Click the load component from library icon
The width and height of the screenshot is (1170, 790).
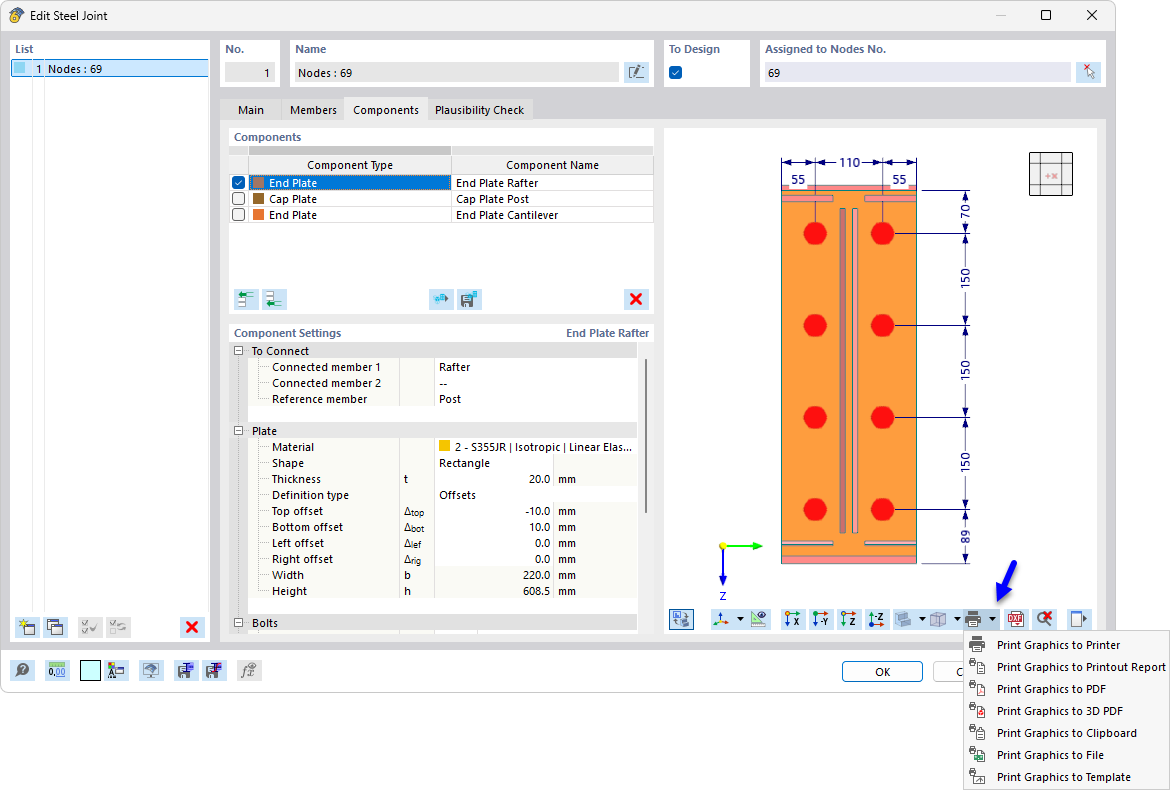pyautogui.click(x=441, y=299)
